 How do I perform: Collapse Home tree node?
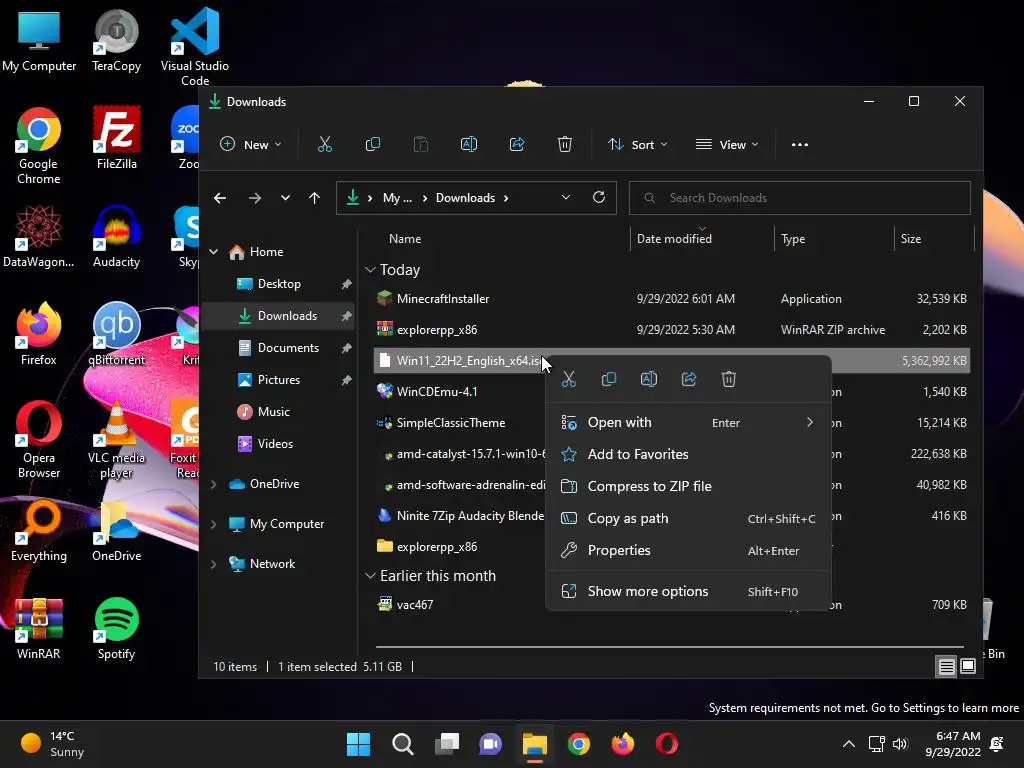pos(214,251)
